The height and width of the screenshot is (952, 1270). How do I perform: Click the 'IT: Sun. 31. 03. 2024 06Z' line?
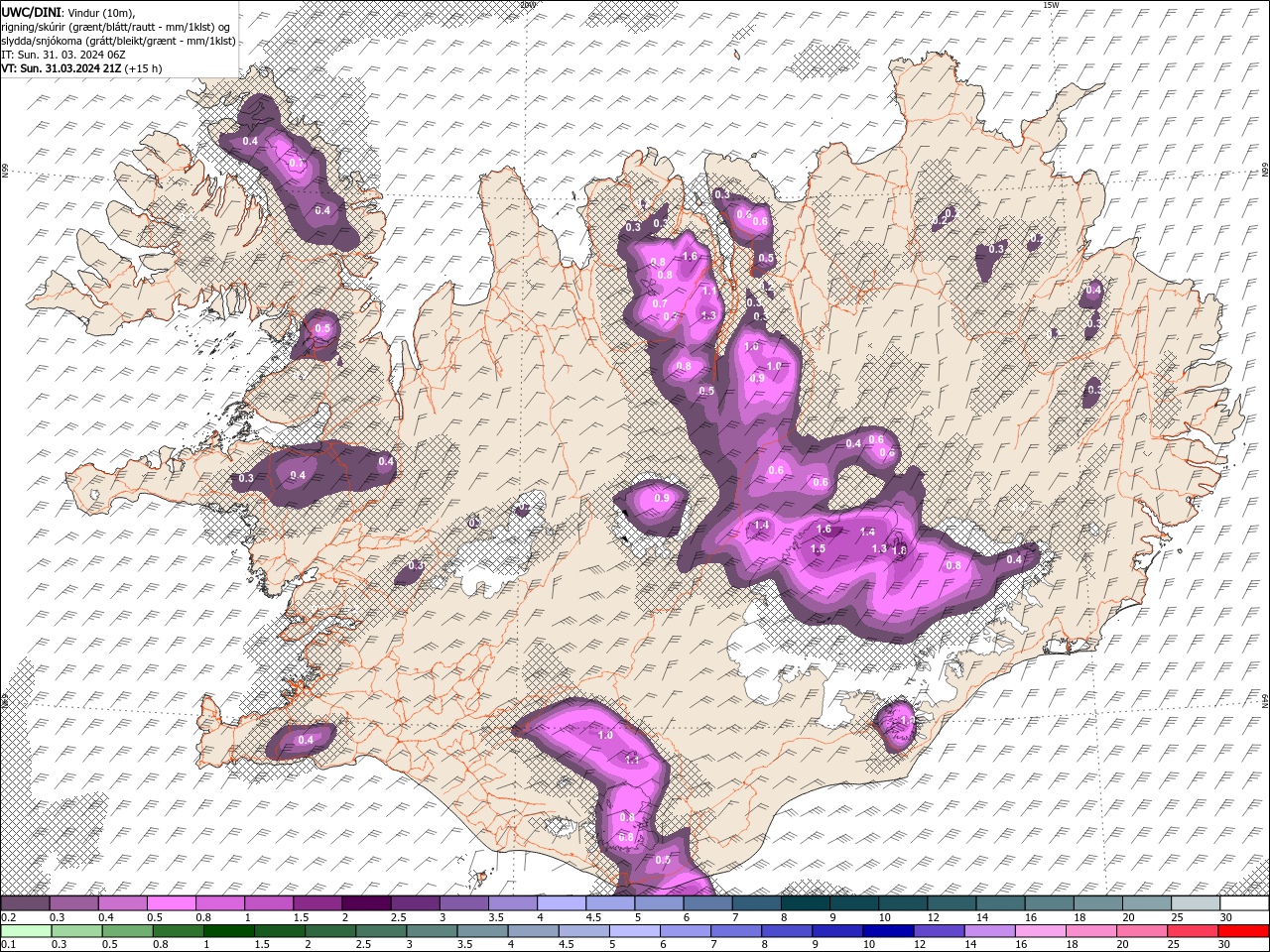62,55
